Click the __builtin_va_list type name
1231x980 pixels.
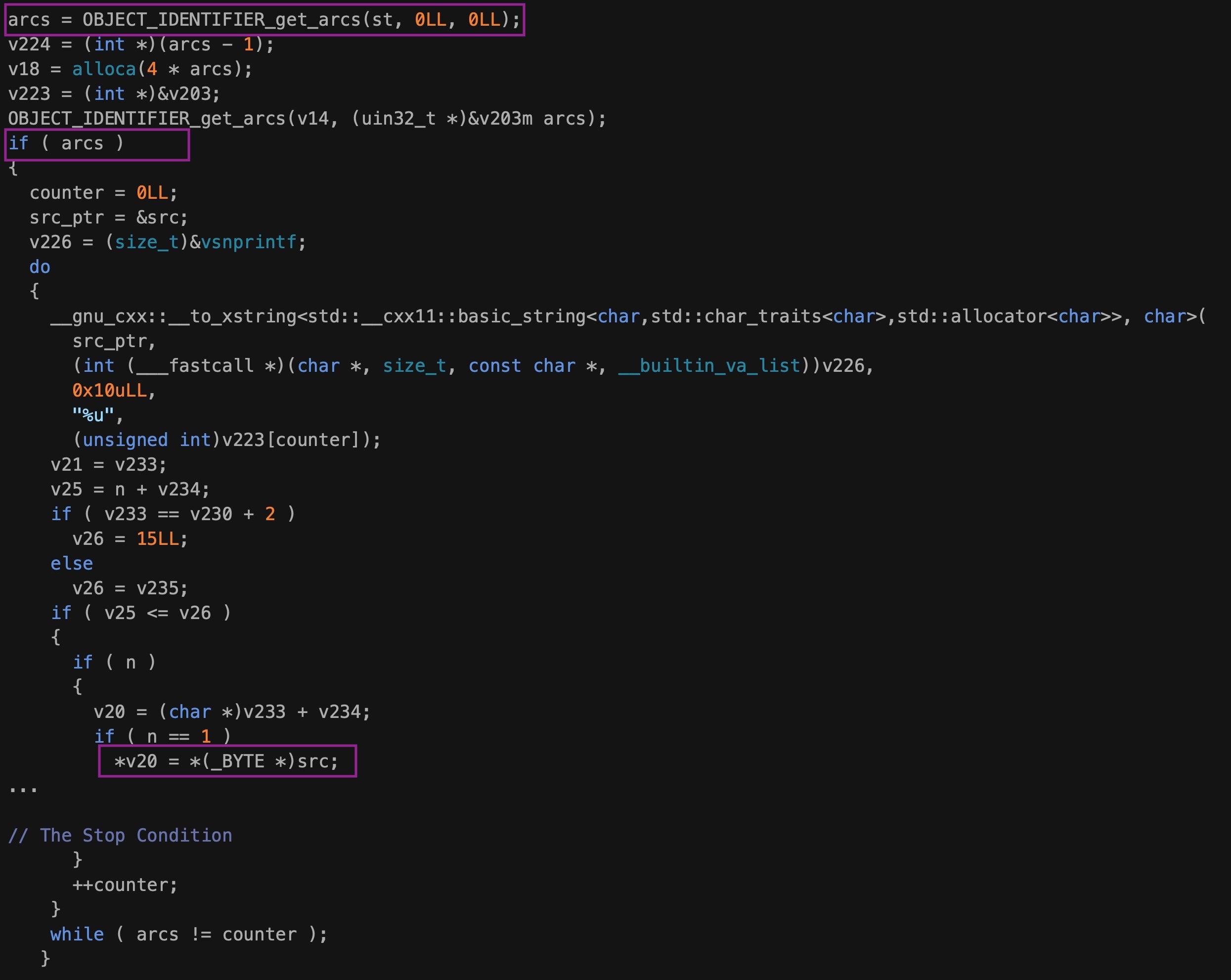point(709,365)
